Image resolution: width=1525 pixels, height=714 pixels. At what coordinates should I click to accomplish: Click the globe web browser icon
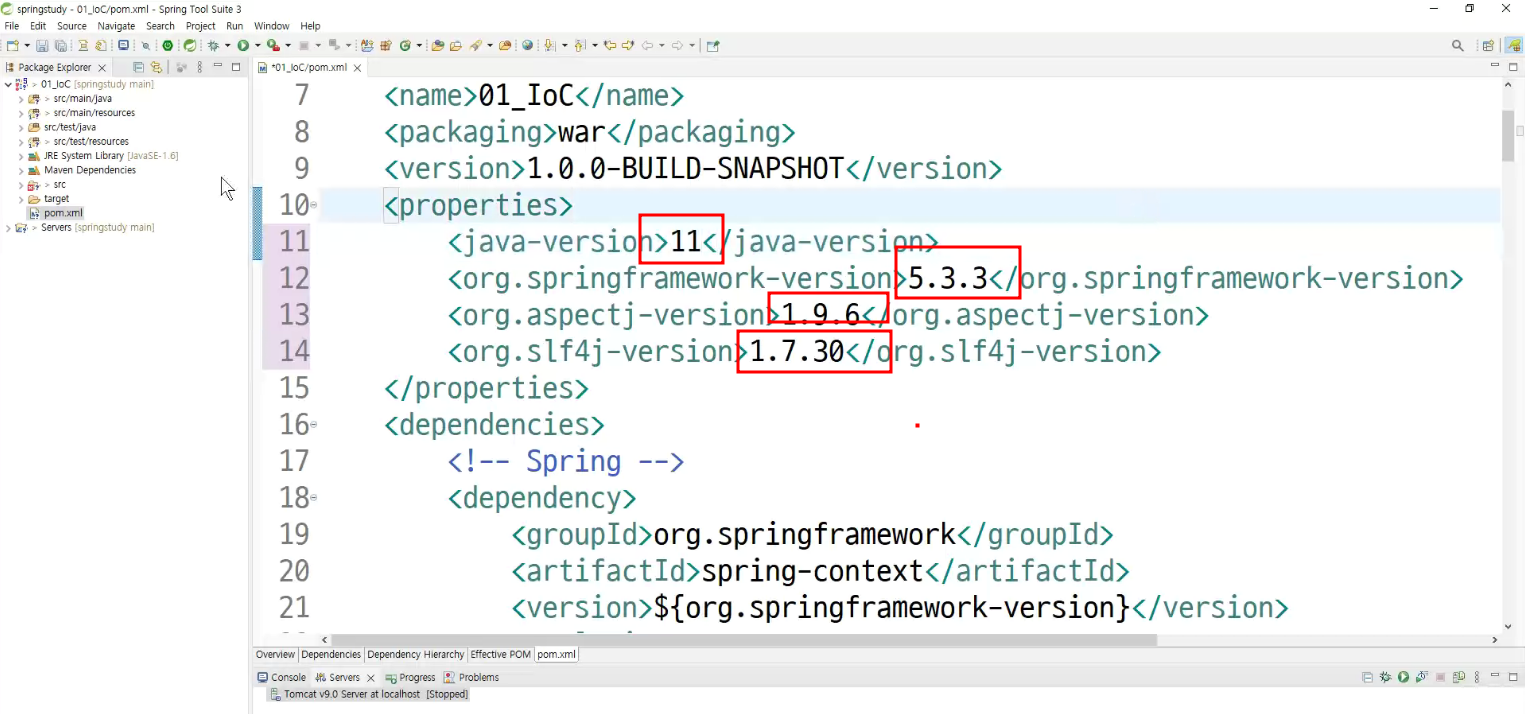click(528, 45)
